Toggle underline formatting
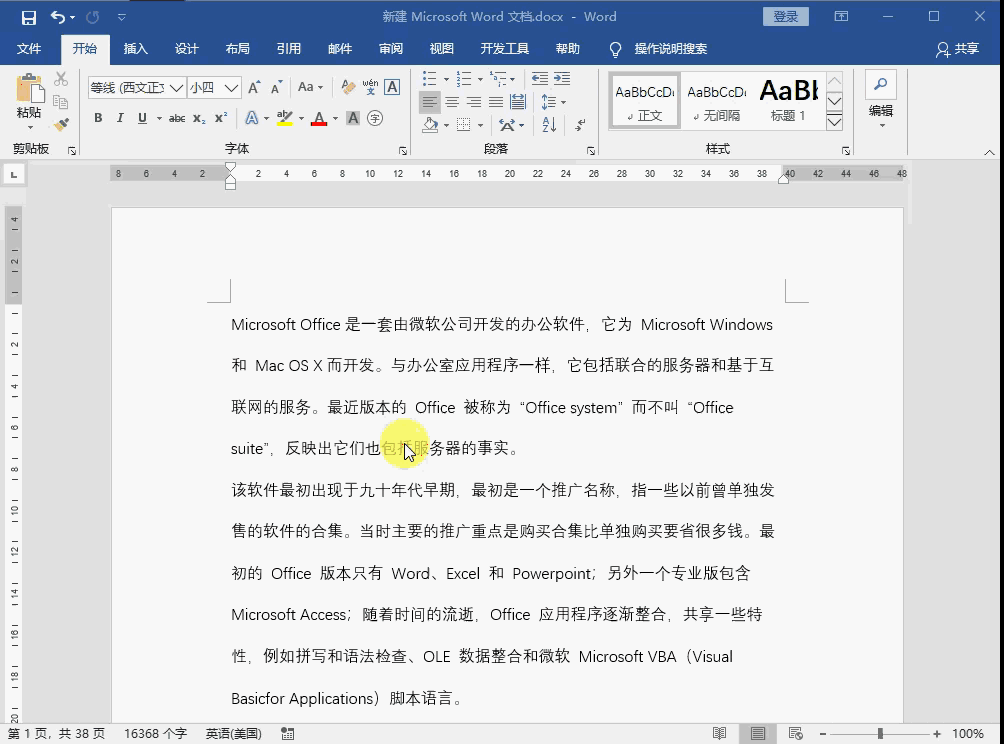1004x744 pixels. tap(142, 118)
